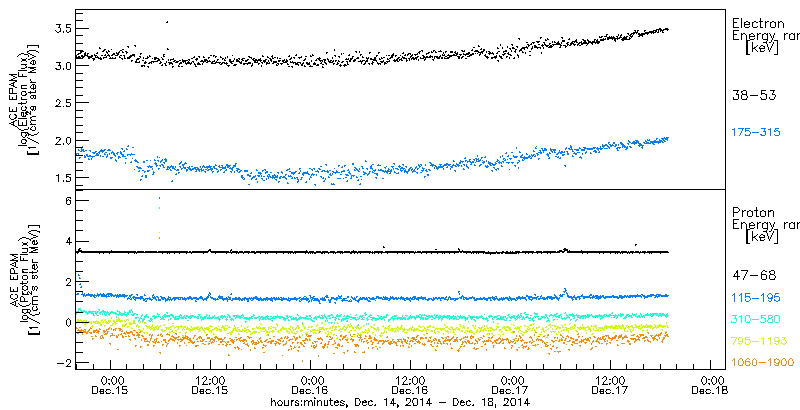This screenshot has width=800, height=410.
Task: Click the blue 175-315 electron legend label
Action: pos(756,132)
